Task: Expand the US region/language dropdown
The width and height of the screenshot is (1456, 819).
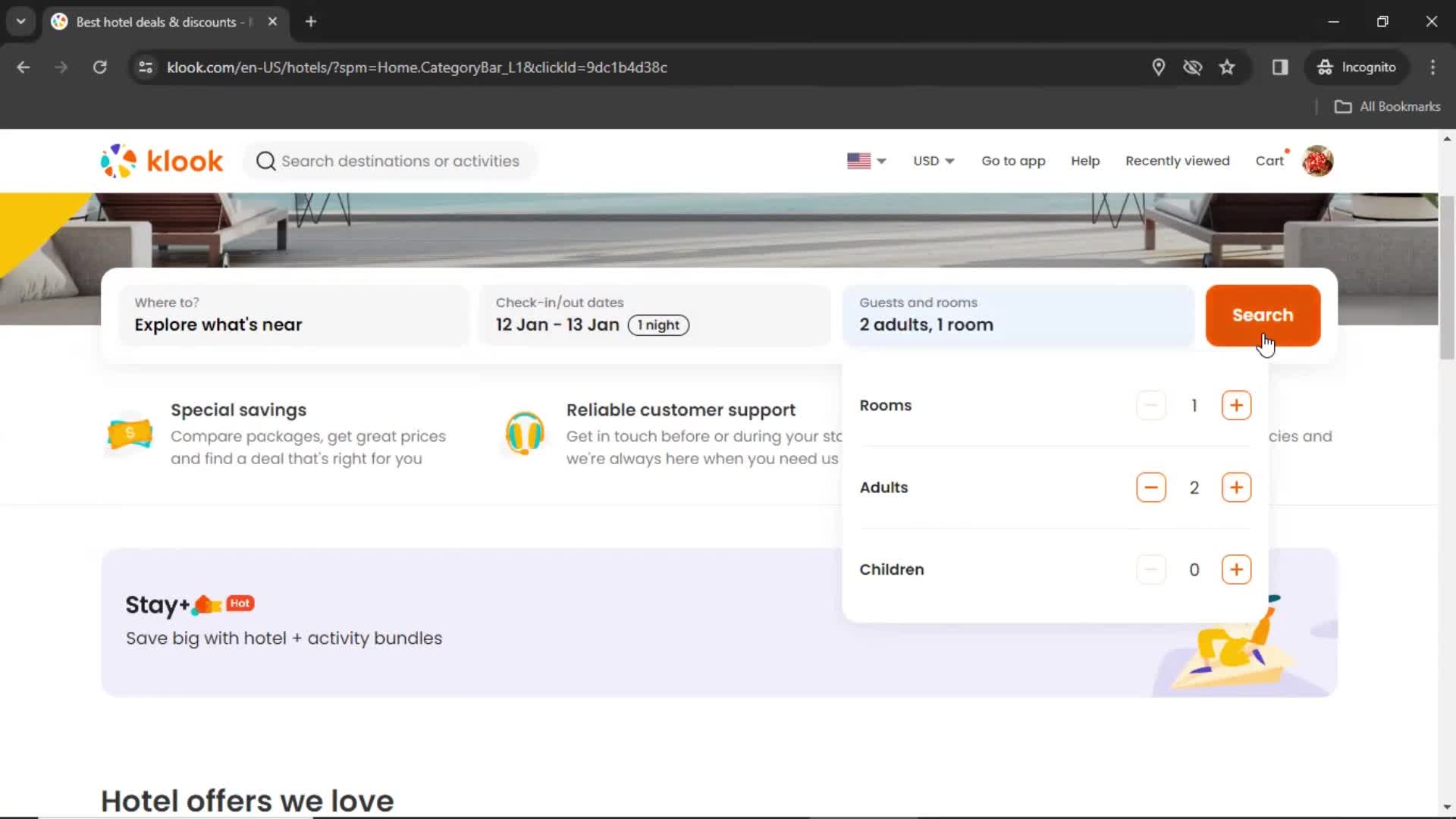Action: [x=866, y=161]
